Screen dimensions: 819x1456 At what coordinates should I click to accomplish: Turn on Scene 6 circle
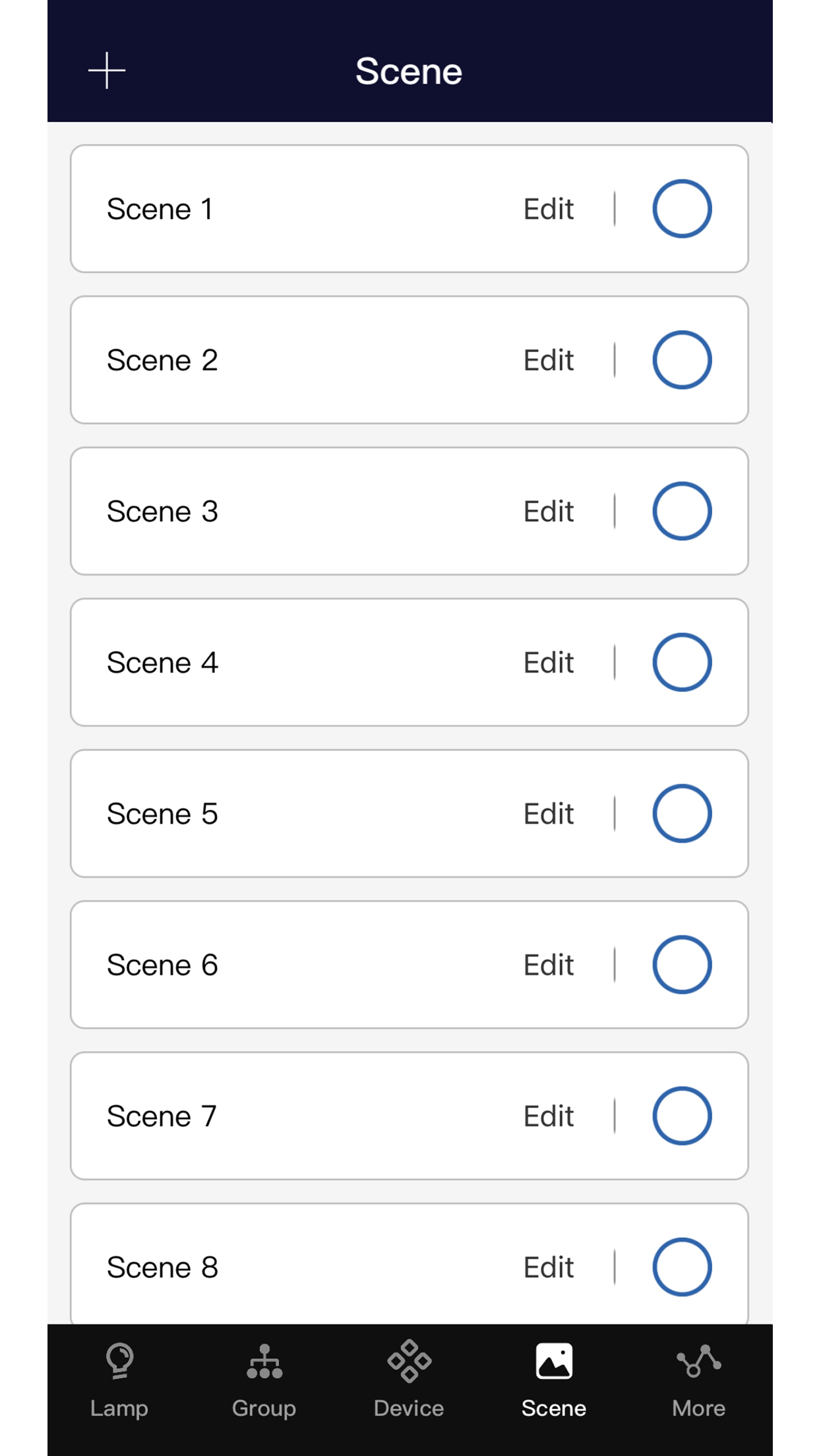click(x=682, y=964)
